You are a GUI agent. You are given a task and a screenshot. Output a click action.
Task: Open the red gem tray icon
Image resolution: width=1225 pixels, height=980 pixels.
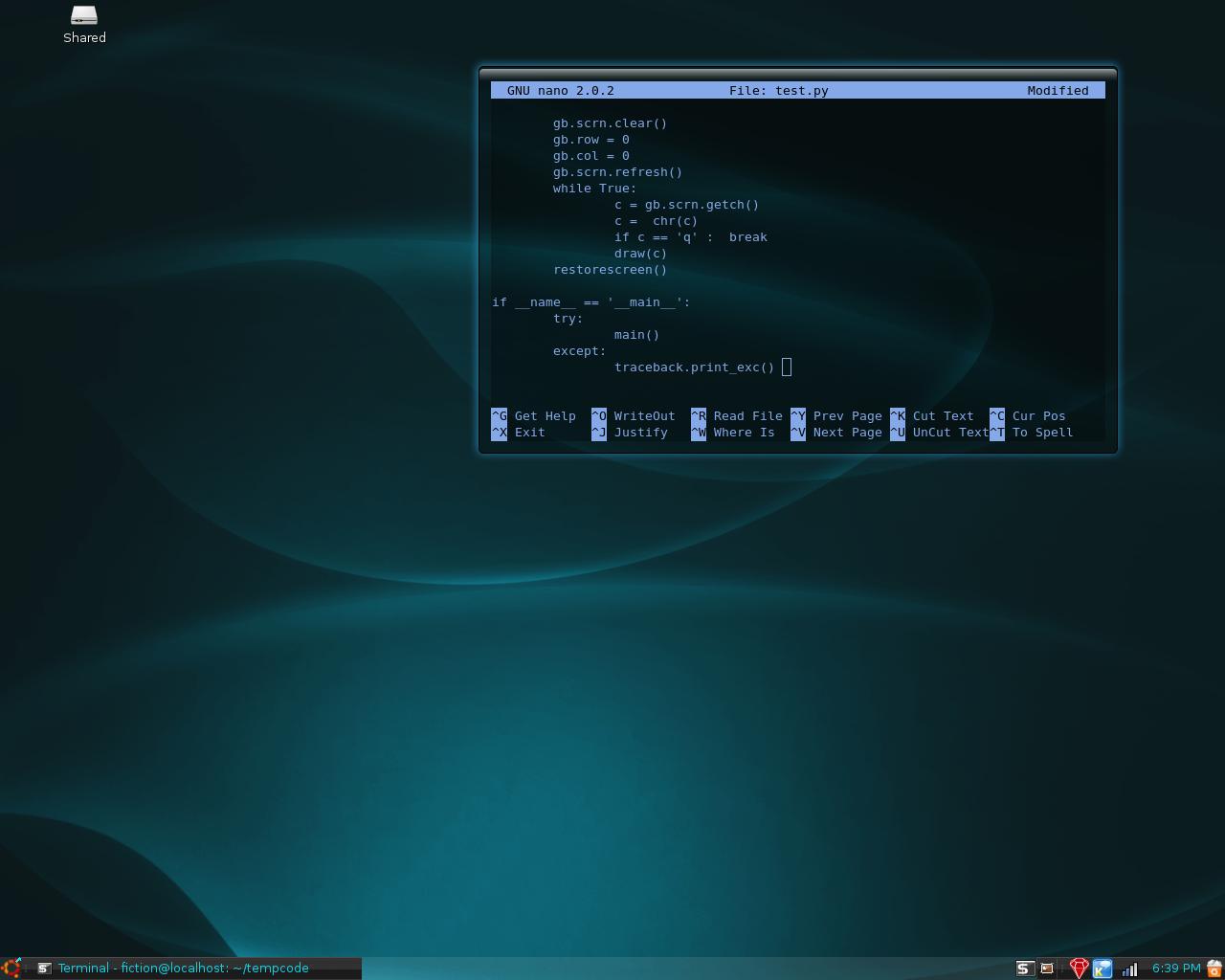tap(1079, 969)
